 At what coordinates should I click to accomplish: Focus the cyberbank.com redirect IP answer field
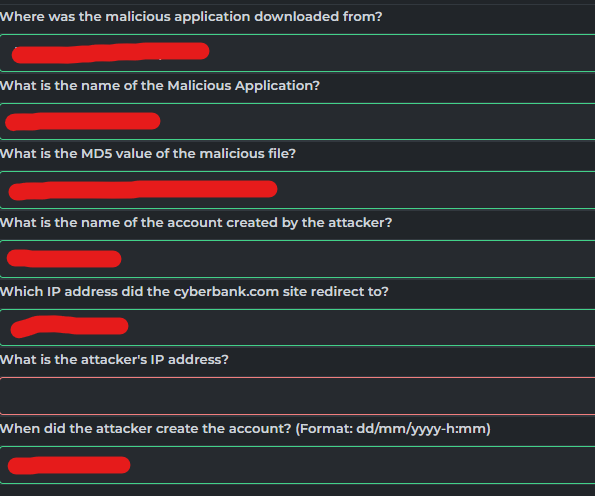[298, 328]
